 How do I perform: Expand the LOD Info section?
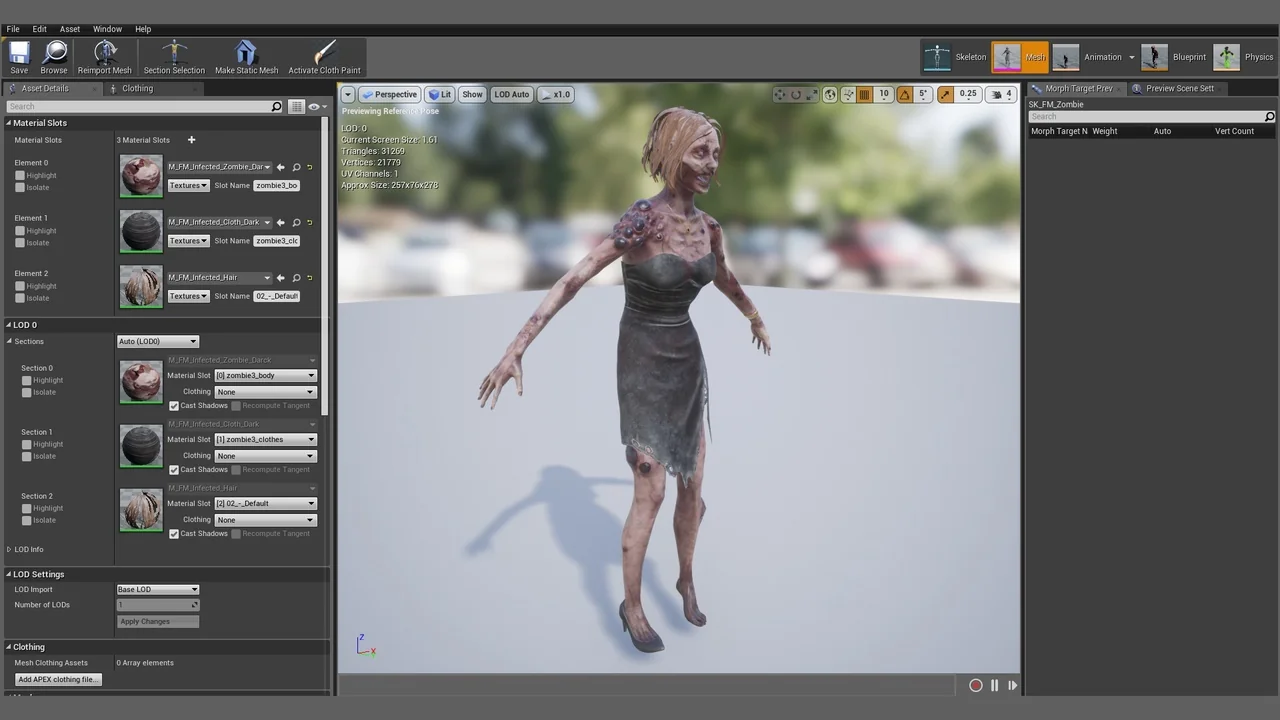point(10,550)
